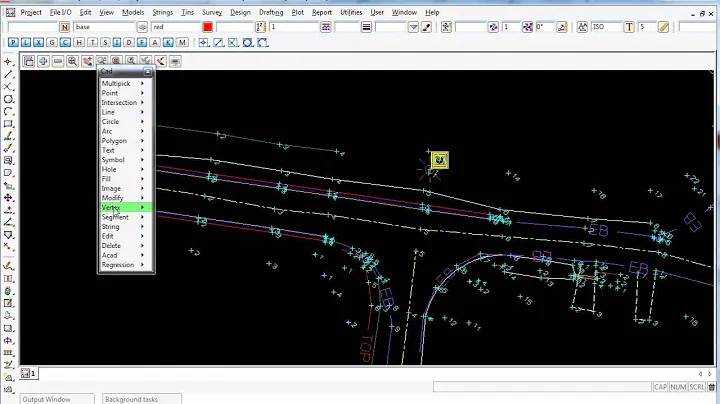This screenshot has width=720, height=404.
Task: Click the magnifier zoom window icon
Action: [73, 61]
